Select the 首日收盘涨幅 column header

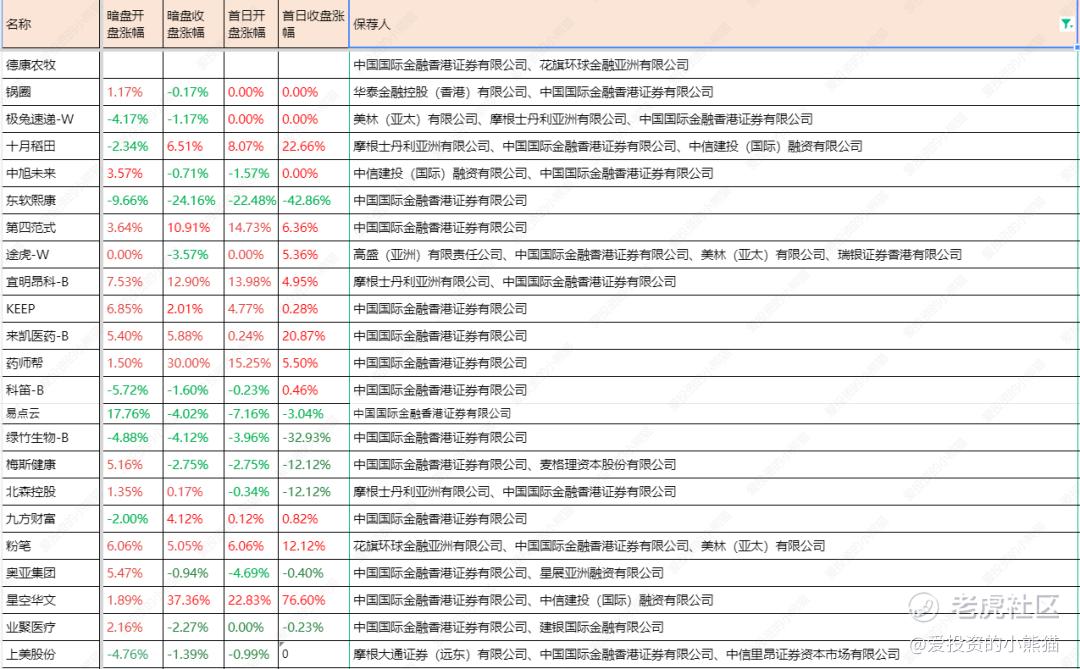(x=314, y=24)
